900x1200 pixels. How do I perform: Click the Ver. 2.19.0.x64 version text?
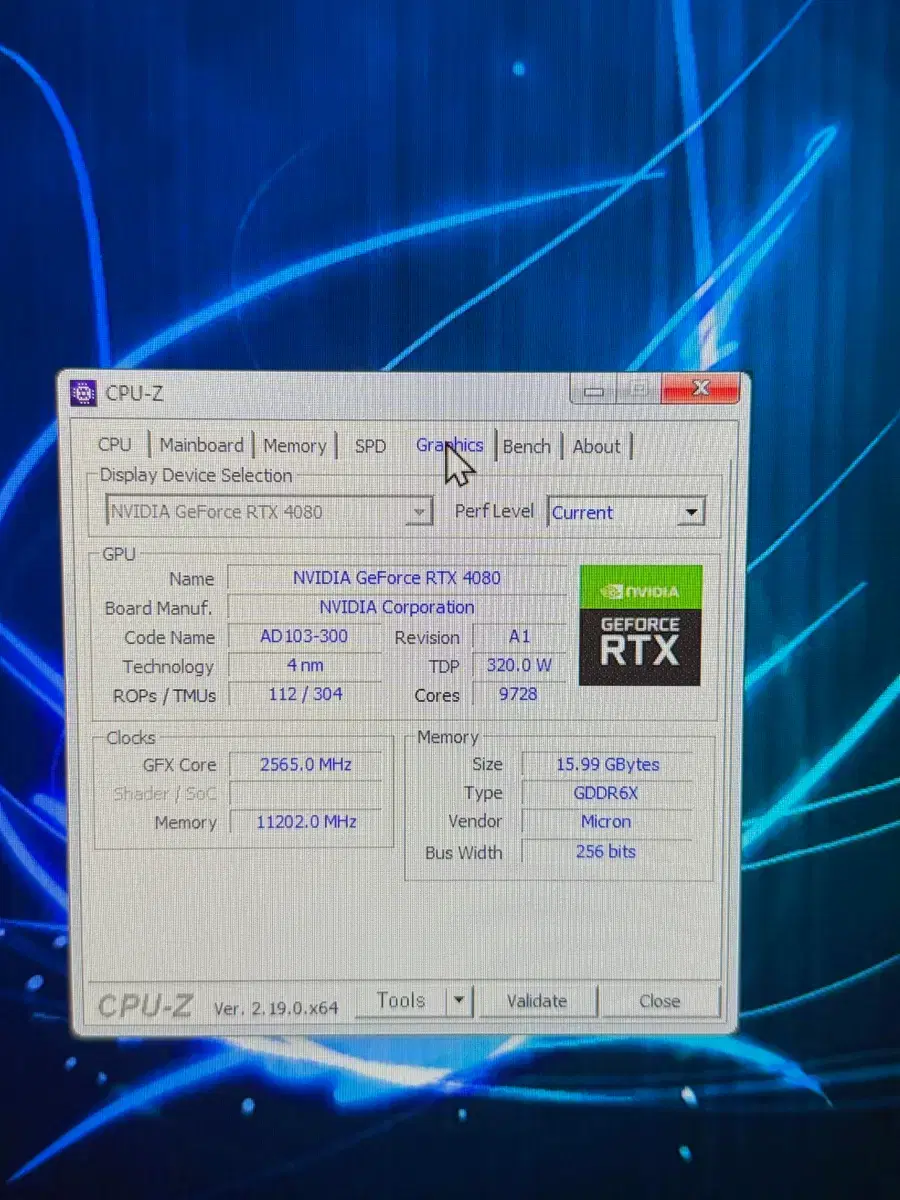pyautogui.click(x=276, y=1008)
